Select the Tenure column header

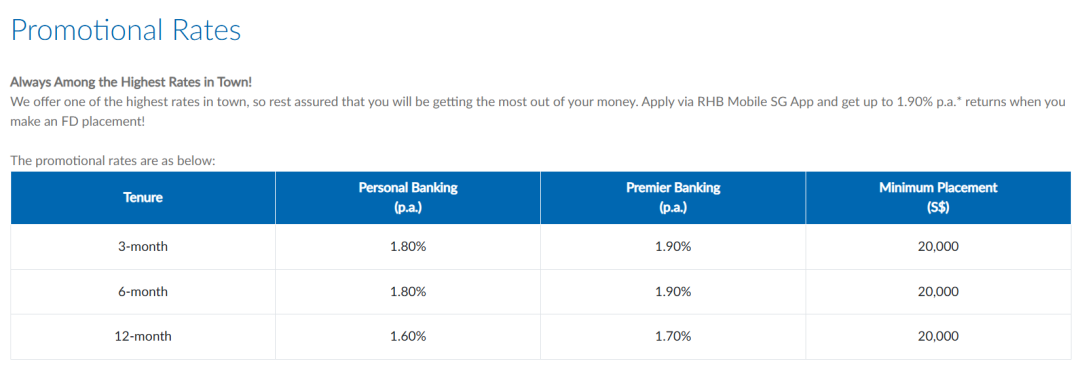point(143,198)
